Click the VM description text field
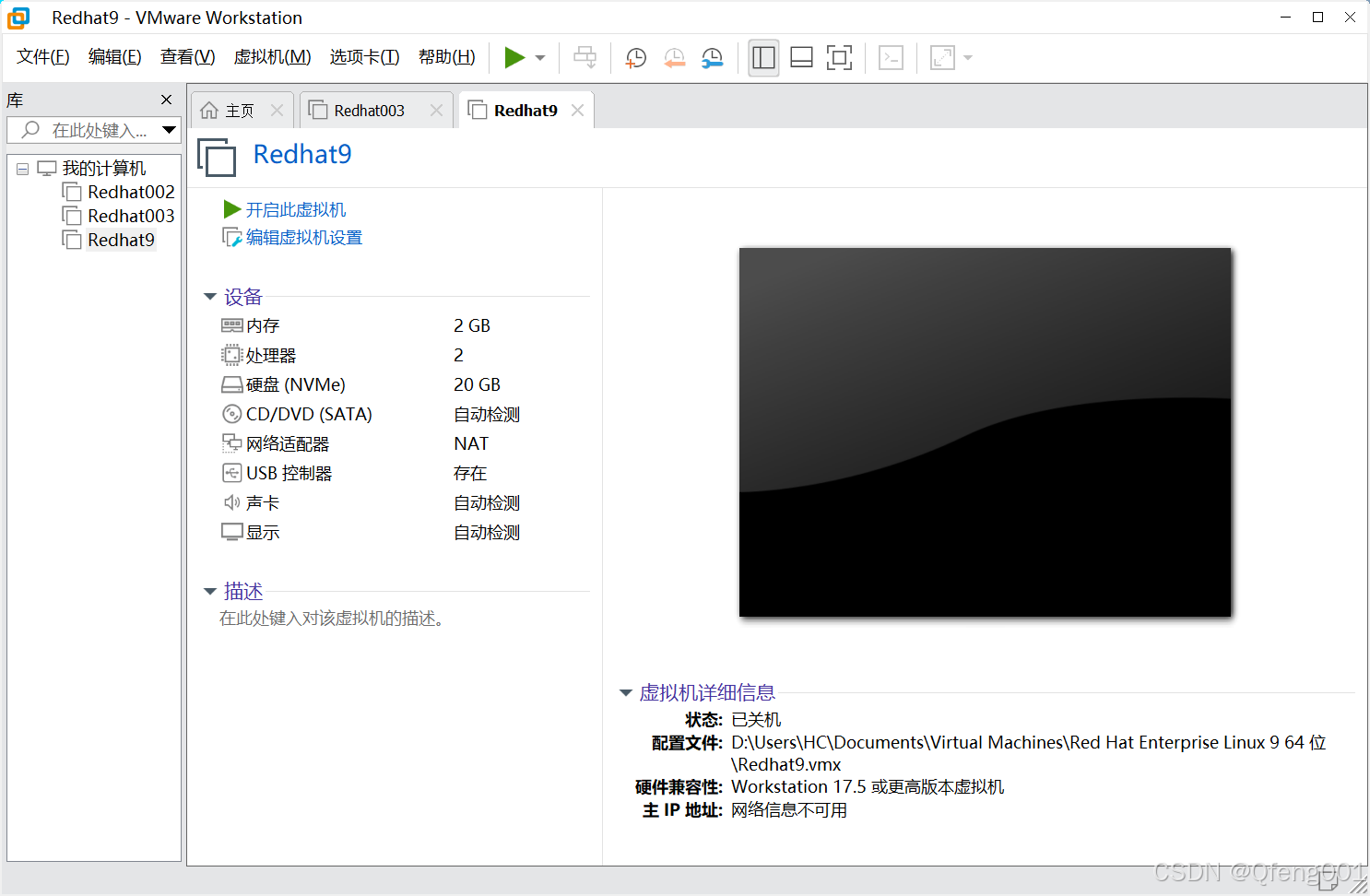Viewport: 1370px width, 896px height. pyautogui.click(x=332, y=619)
